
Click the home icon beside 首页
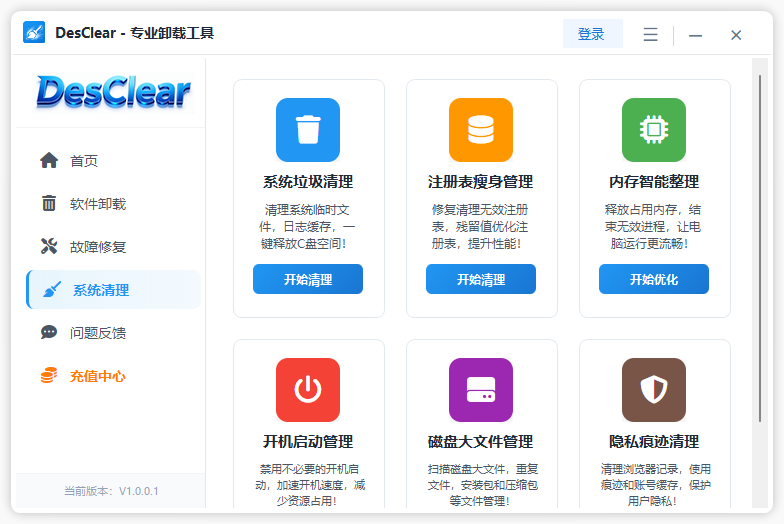49,160
